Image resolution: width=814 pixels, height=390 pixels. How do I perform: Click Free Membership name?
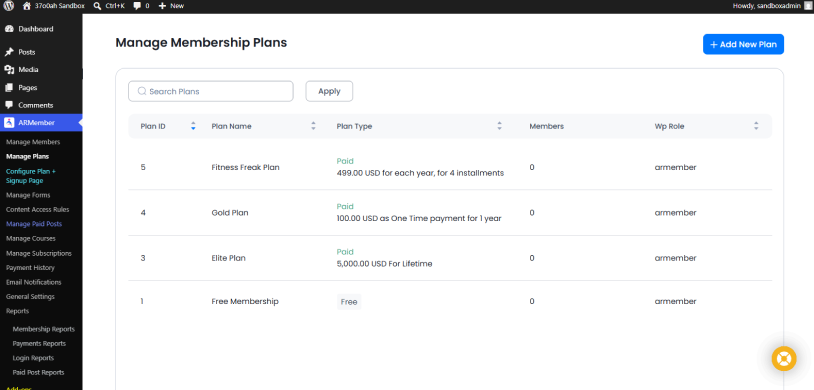coord(245,301)
